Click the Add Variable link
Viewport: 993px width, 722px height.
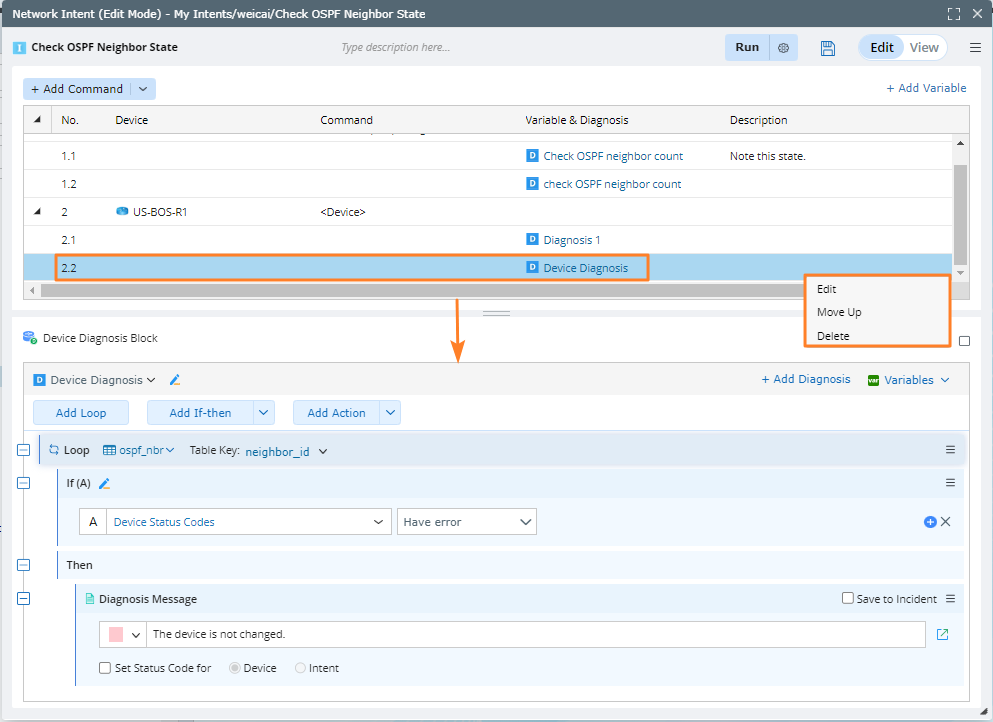pyautogui.click(x=926, y=88)
